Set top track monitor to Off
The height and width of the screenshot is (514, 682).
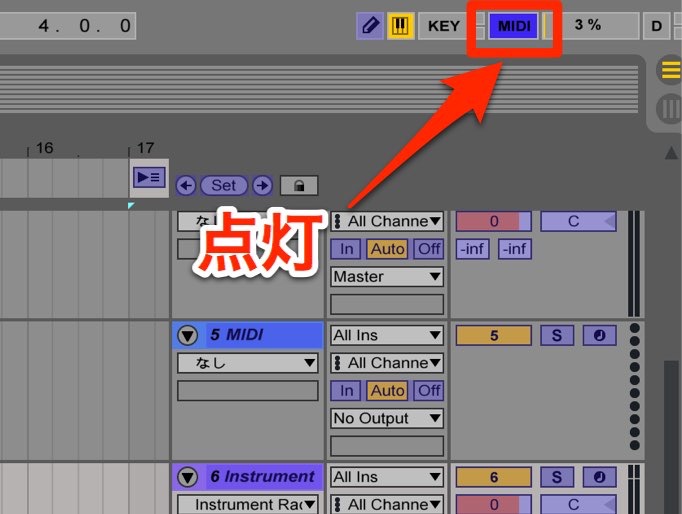428,249
